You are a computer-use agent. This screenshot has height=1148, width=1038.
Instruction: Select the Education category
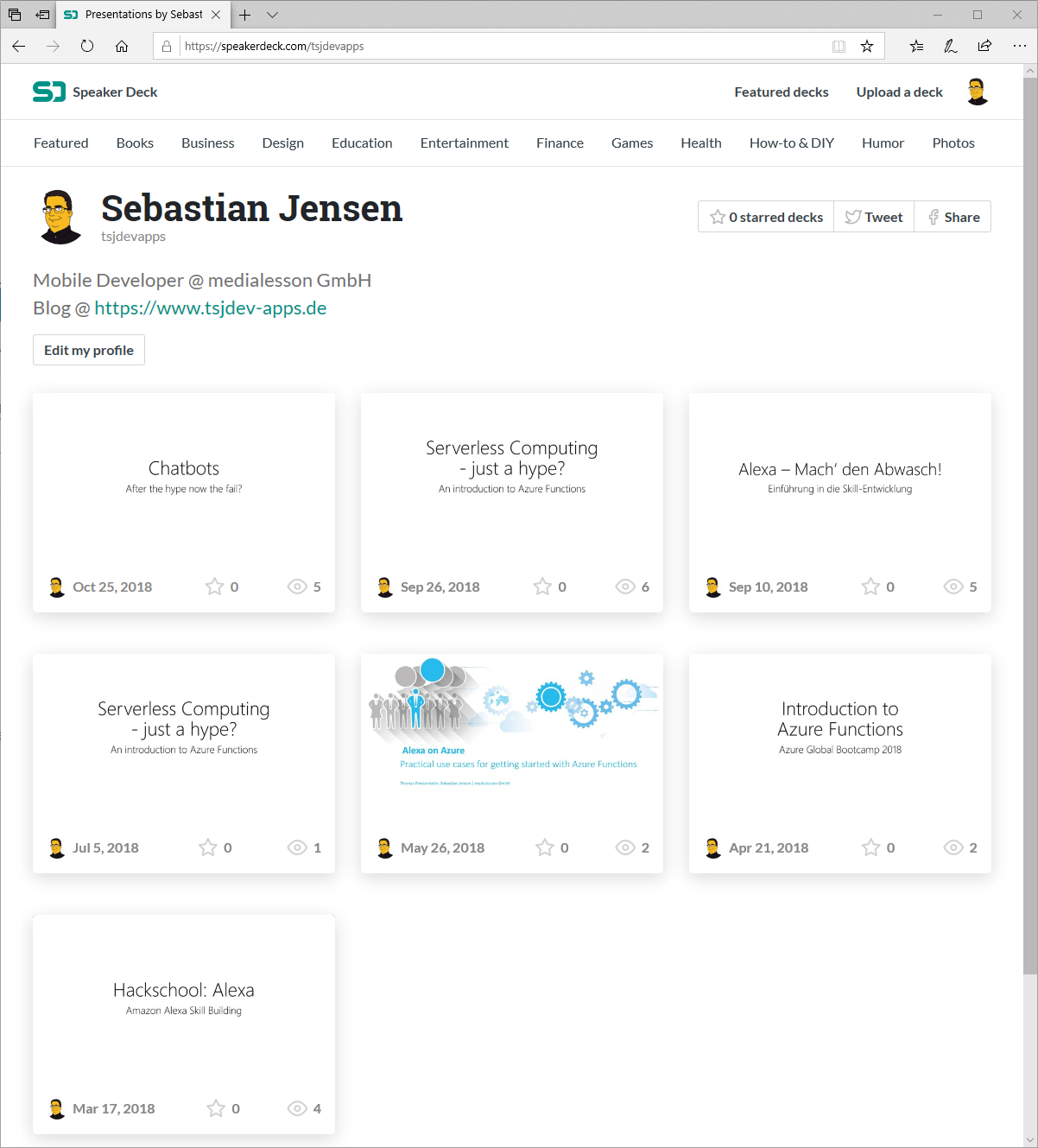click(x=362, y=143)
